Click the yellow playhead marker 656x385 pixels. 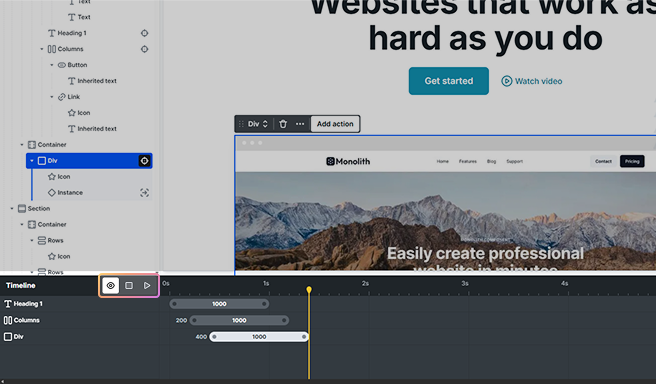(x=309, y=290)
